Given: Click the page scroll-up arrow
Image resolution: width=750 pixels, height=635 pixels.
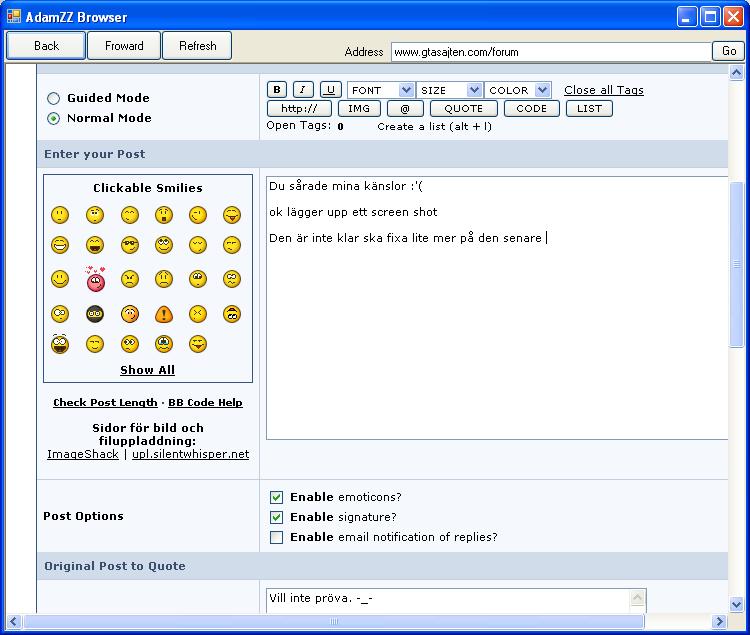Looking at the screenshot, I should (x=737, y=73).
